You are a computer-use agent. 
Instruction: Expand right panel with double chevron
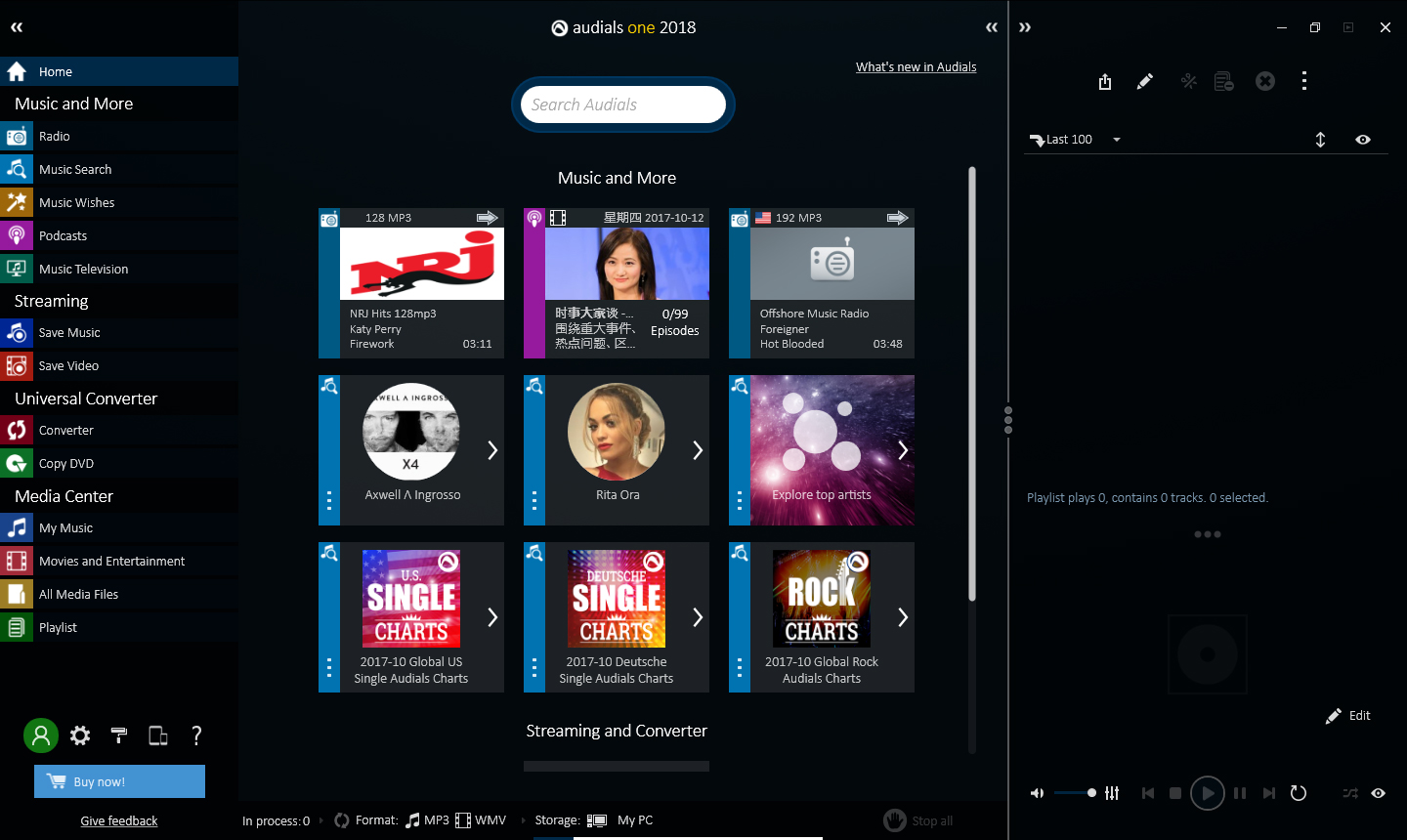click(1025, 27)
